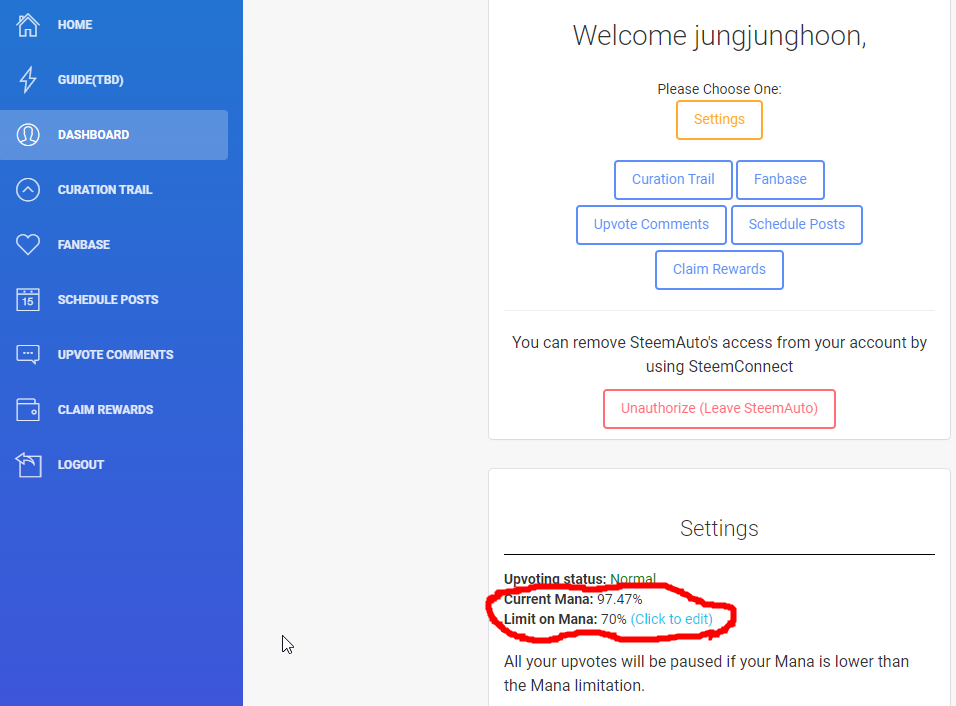Screen dimensions: 956x706
Task: Click the Welcome jungjunghoon heading
Action: click(x=719, y=35)
